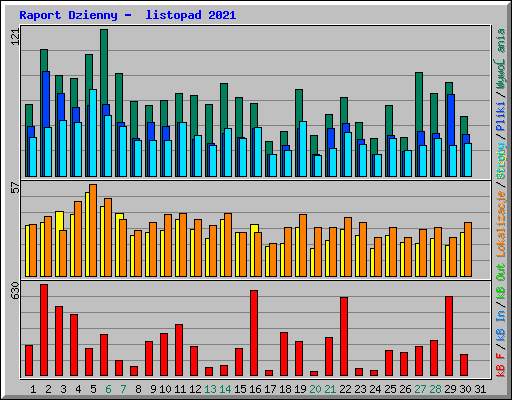The image size is (512, 400).
Task: Click day label "22" on the x-axis
Action: [345, 389]
